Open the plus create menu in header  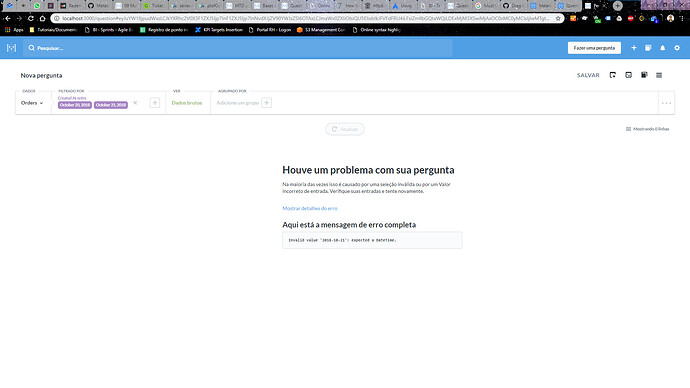tap(634, 48)
